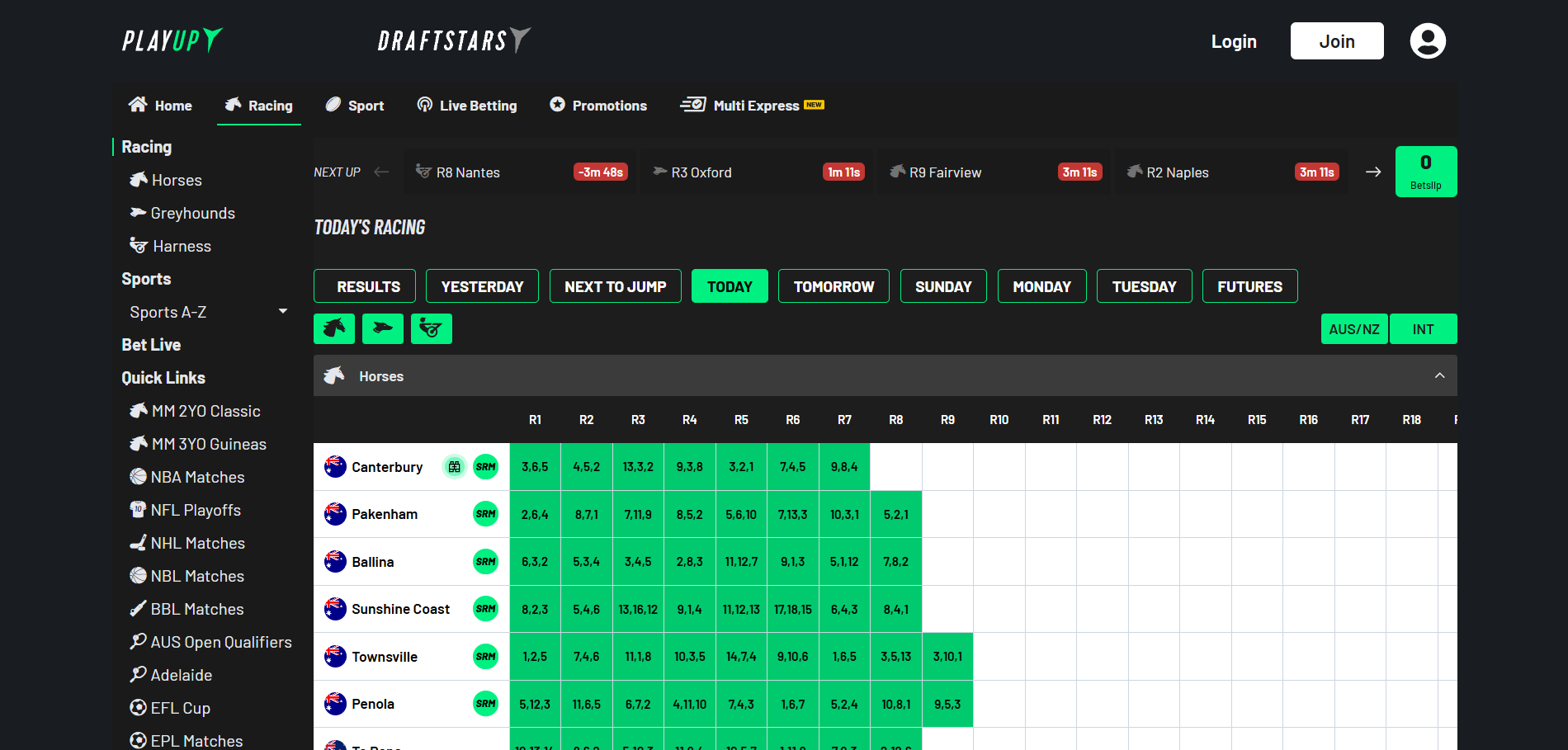Image resolution: width=1568 pixels, height=750 pixels.
Task: Toggle the INT region filter
Action: pyautogui.click(x=1424, y=329)
